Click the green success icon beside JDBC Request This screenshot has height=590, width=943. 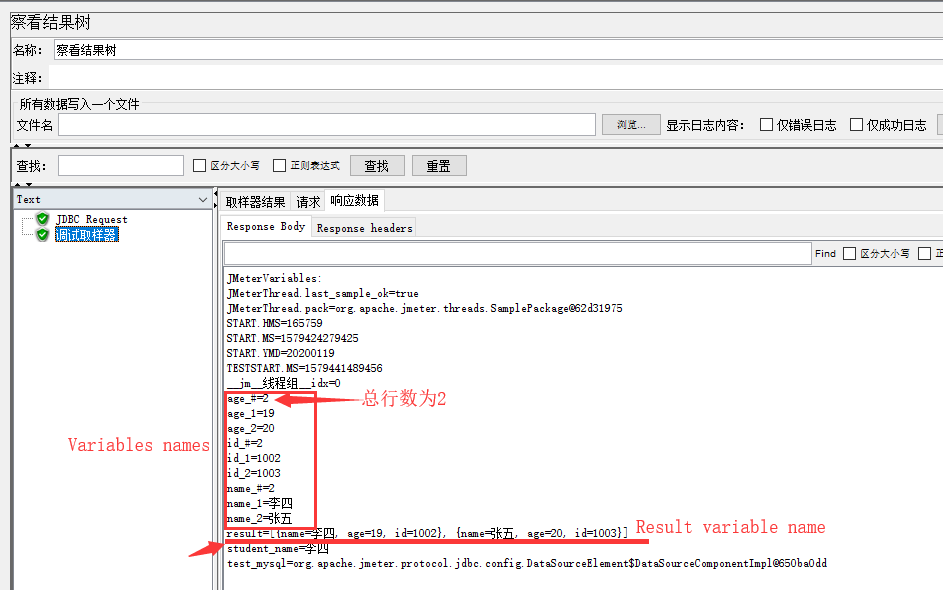click(x=42, y=219)
